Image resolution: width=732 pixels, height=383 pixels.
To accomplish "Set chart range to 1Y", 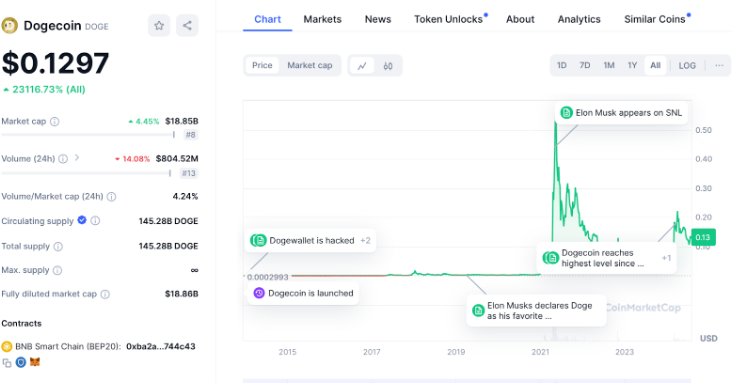I will click(632, 65).
